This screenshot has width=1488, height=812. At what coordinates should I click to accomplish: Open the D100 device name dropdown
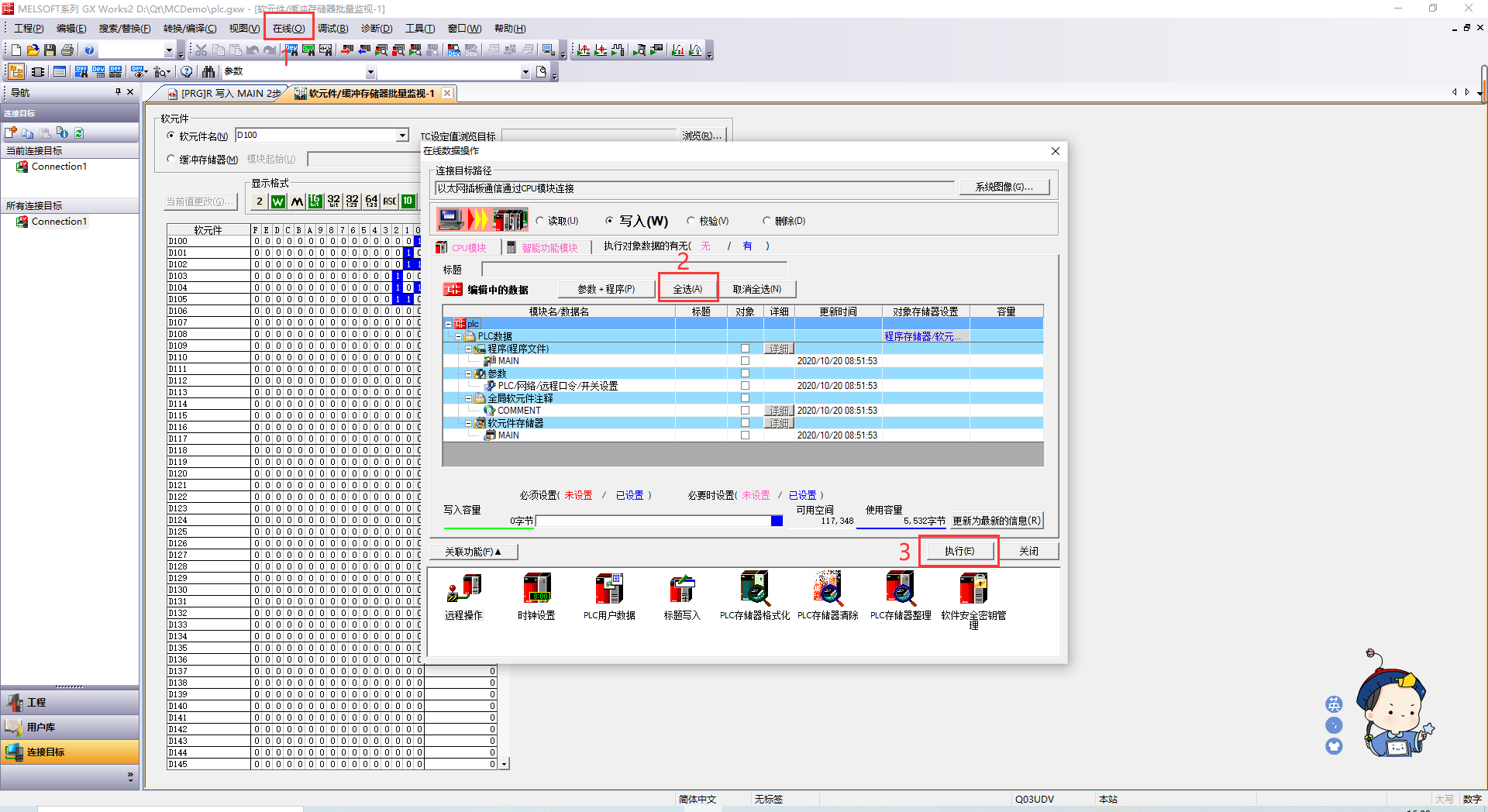pyautogui.click(x=401, y=135)
